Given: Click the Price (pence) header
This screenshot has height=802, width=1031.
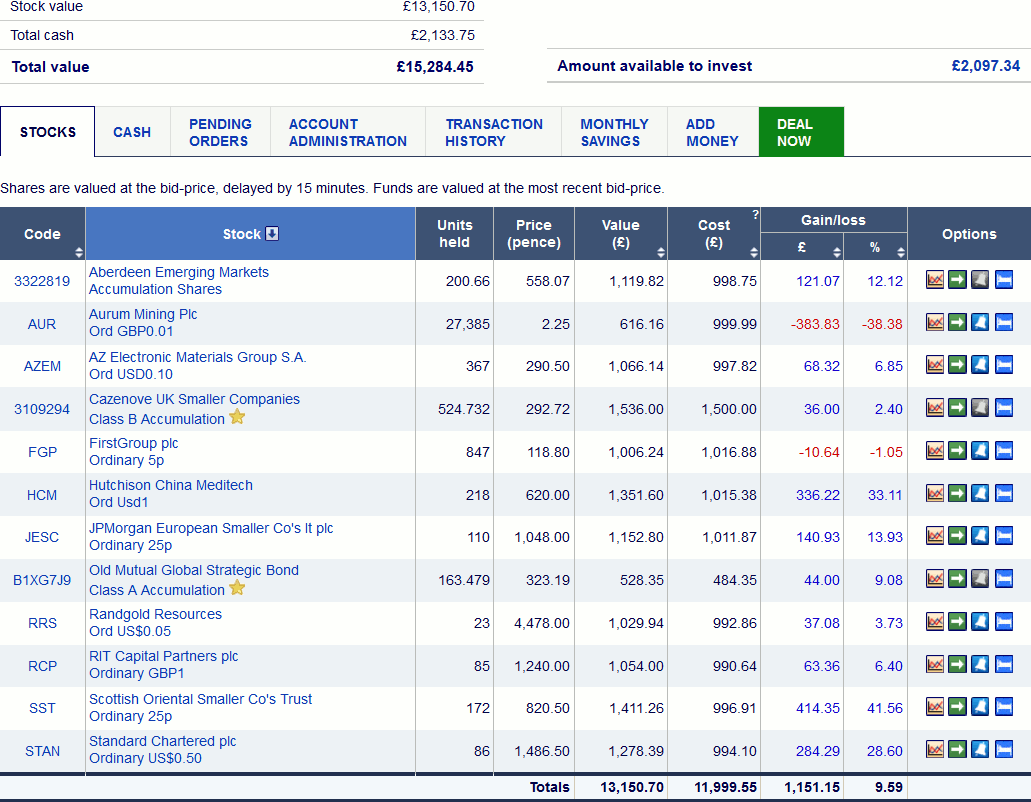Looking at the screenshot, I should pos(534,233).
